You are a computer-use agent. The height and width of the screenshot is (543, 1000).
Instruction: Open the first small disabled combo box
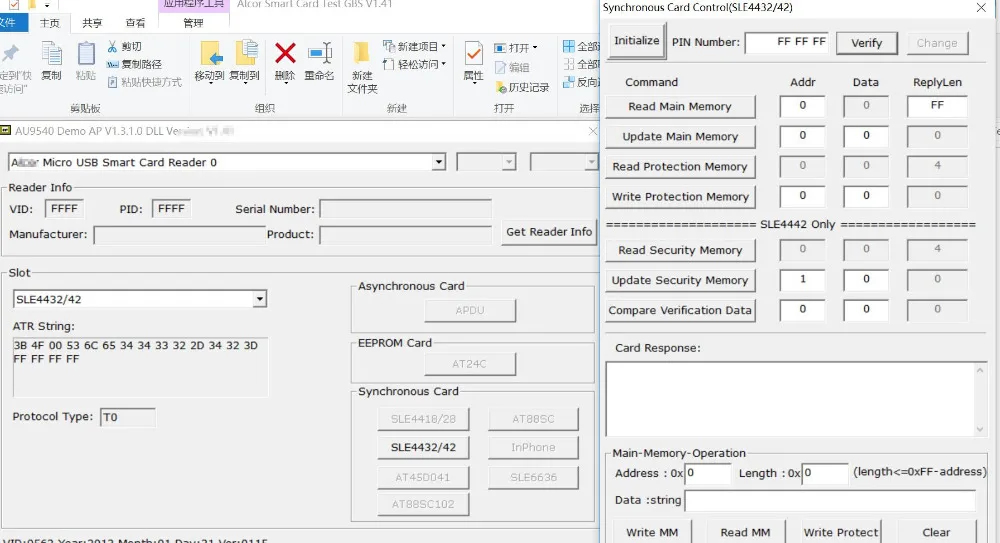point(486,162)
